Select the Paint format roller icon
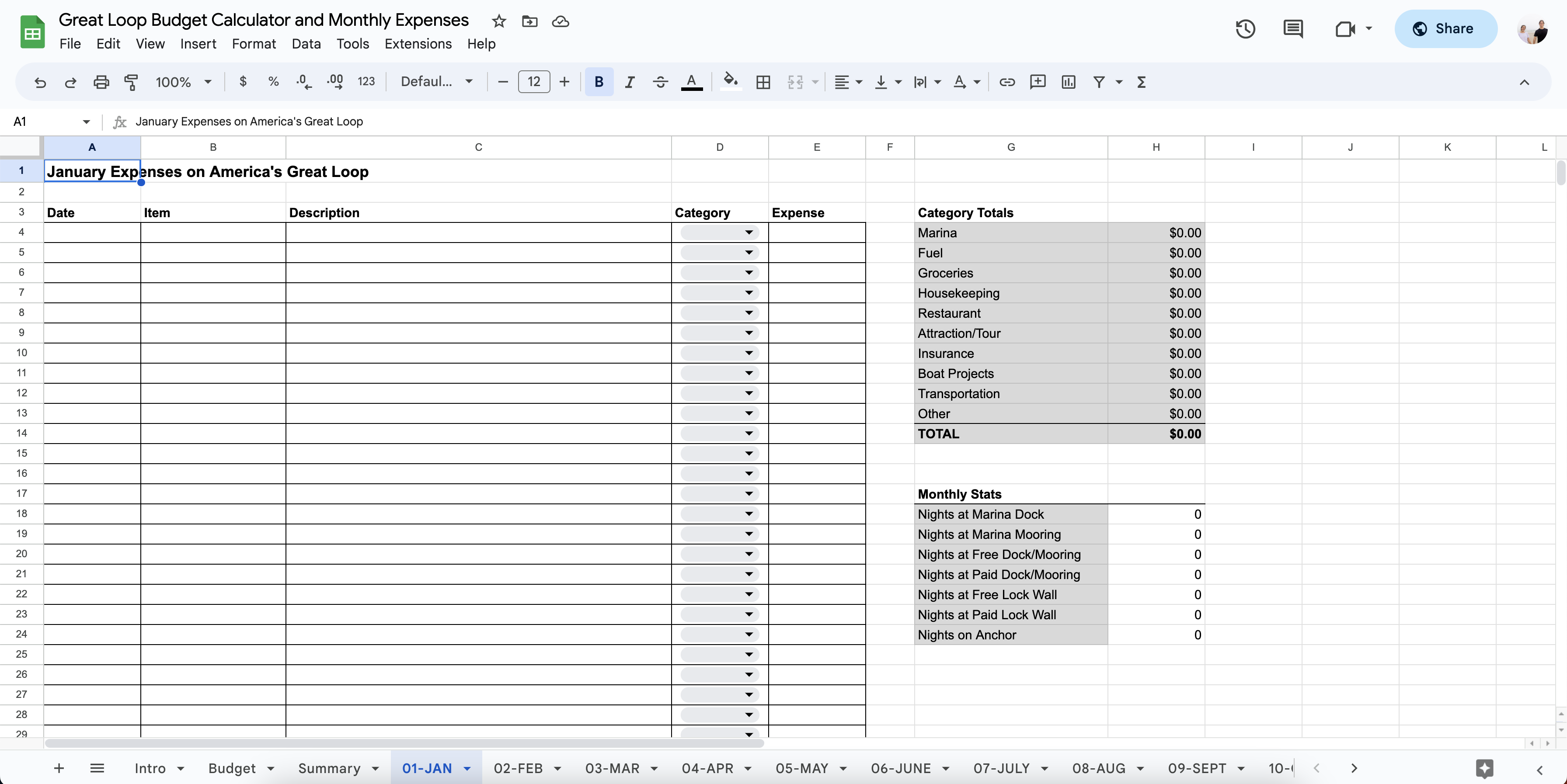Screen dimensions: 1567x784 coord(132,82)
